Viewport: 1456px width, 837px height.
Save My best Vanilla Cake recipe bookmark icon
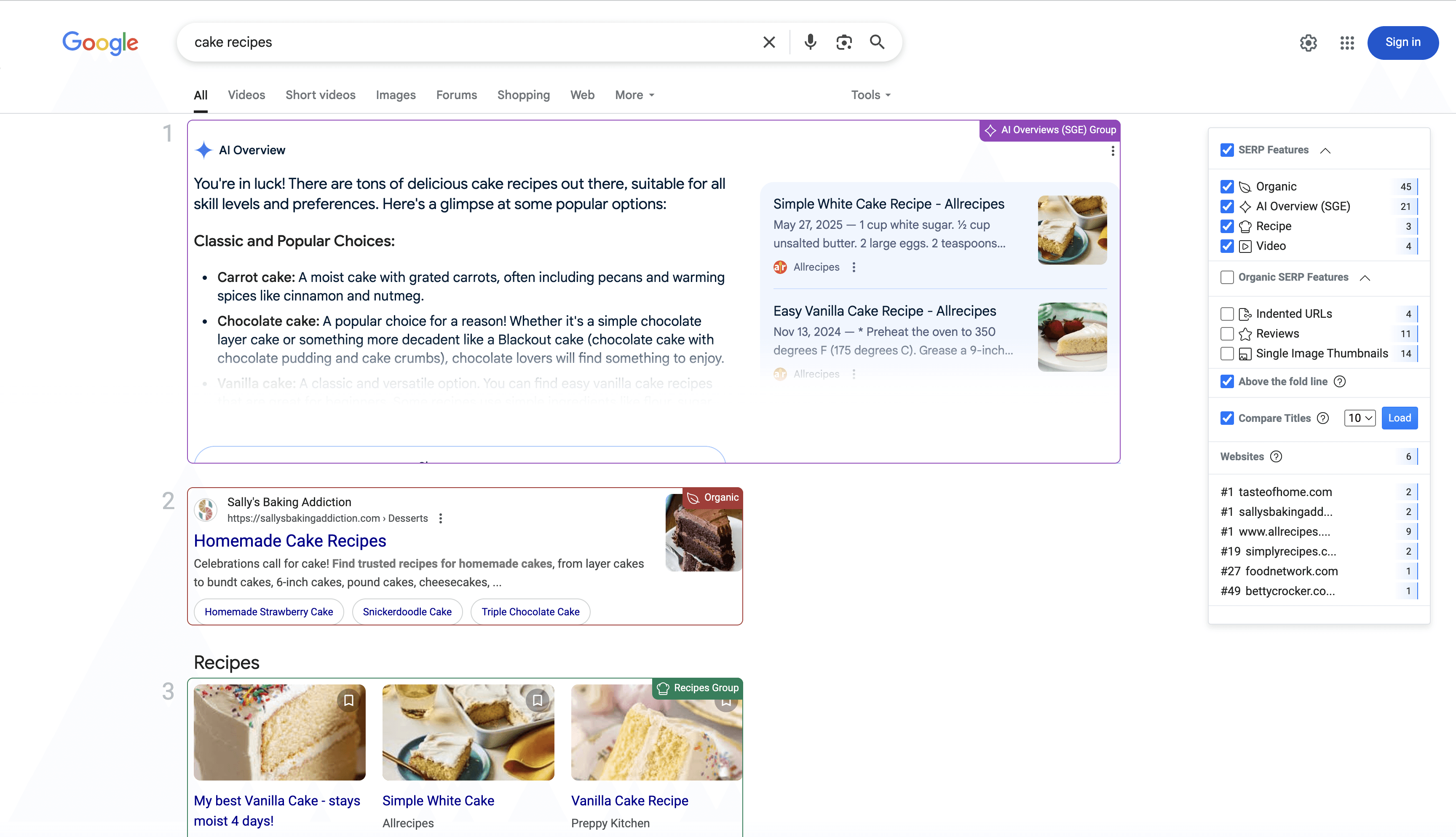point(348,700)
